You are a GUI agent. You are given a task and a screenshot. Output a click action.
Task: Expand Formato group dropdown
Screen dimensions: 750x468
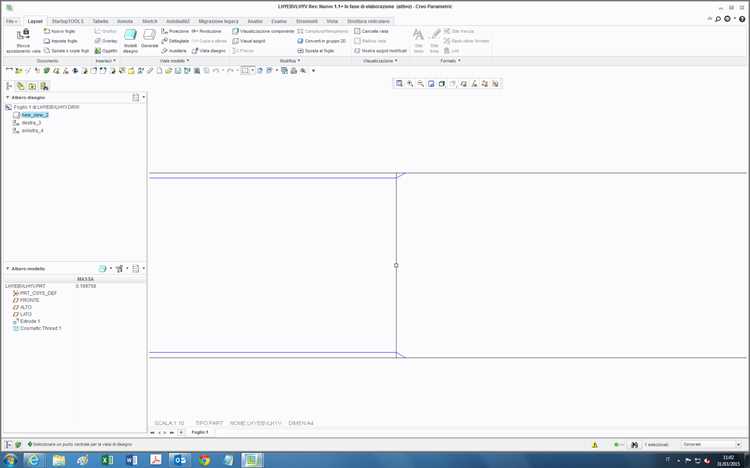[450, 61]
